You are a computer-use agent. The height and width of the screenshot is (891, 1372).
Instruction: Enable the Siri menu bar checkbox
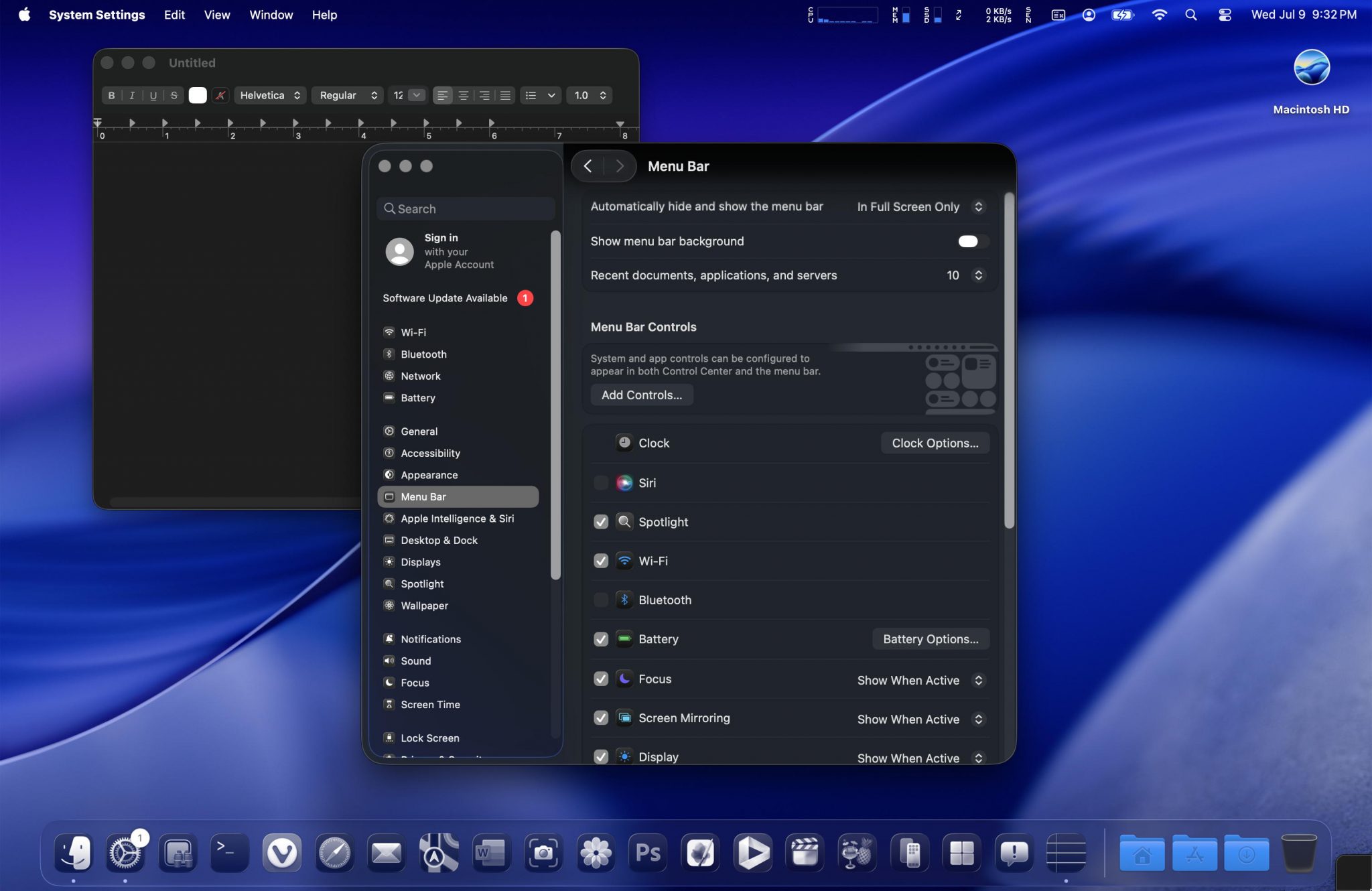point(601,483)
